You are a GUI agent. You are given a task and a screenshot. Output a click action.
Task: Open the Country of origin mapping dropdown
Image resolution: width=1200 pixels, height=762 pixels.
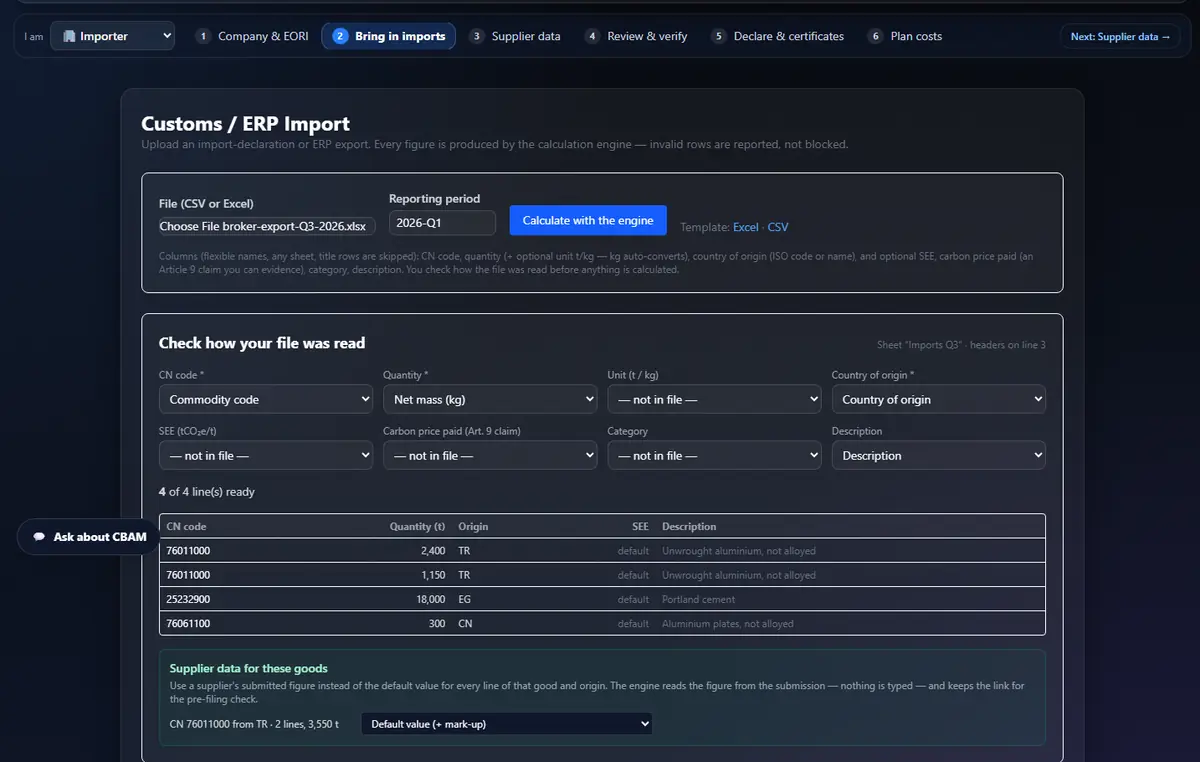click(x=938, y=399)
